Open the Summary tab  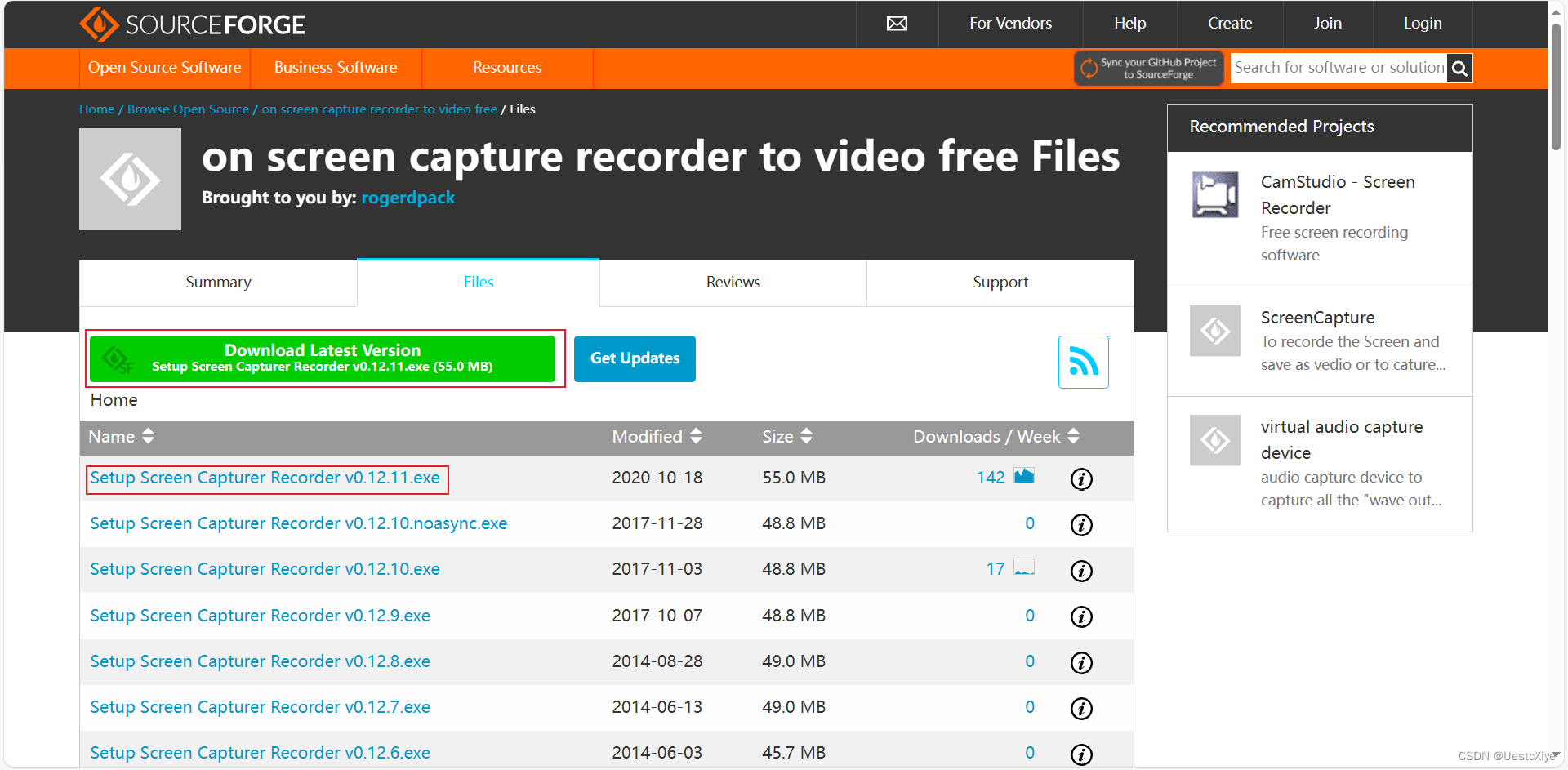click(x=218, y=283)
